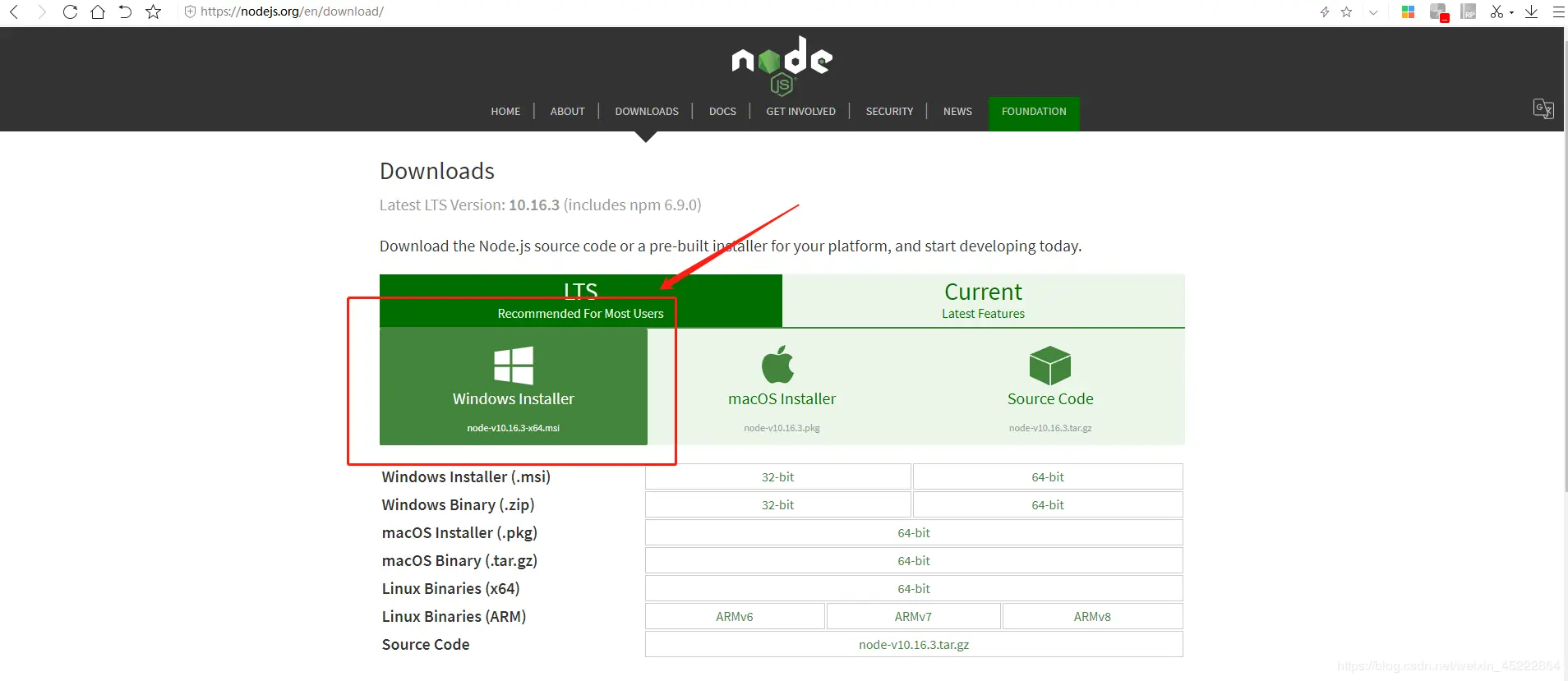Click the green Source Code cube icon
The width and height of the screenshot is (1568, 681).
[x=1050, y=366]
